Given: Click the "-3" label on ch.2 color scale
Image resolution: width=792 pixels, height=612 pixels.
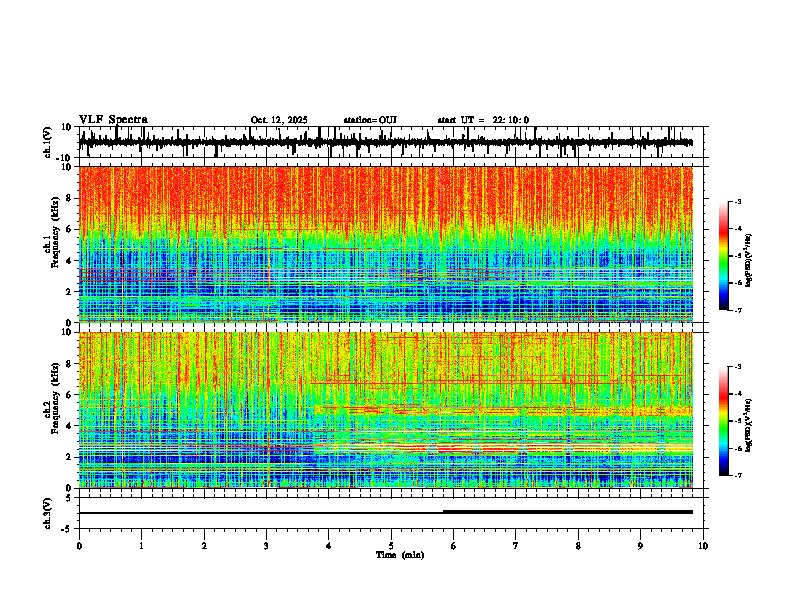Looking at the screenshot, I should tap(738, 367).
